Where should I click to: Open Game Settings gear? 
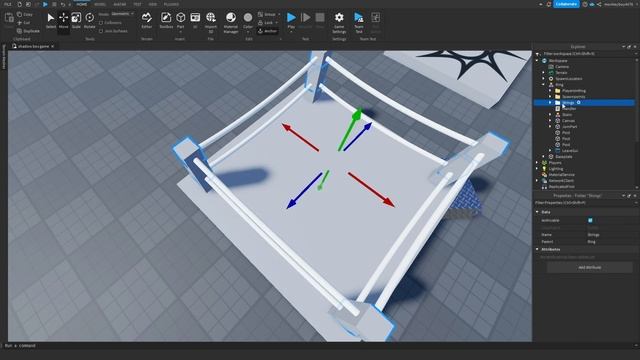(x=339, y=18)
